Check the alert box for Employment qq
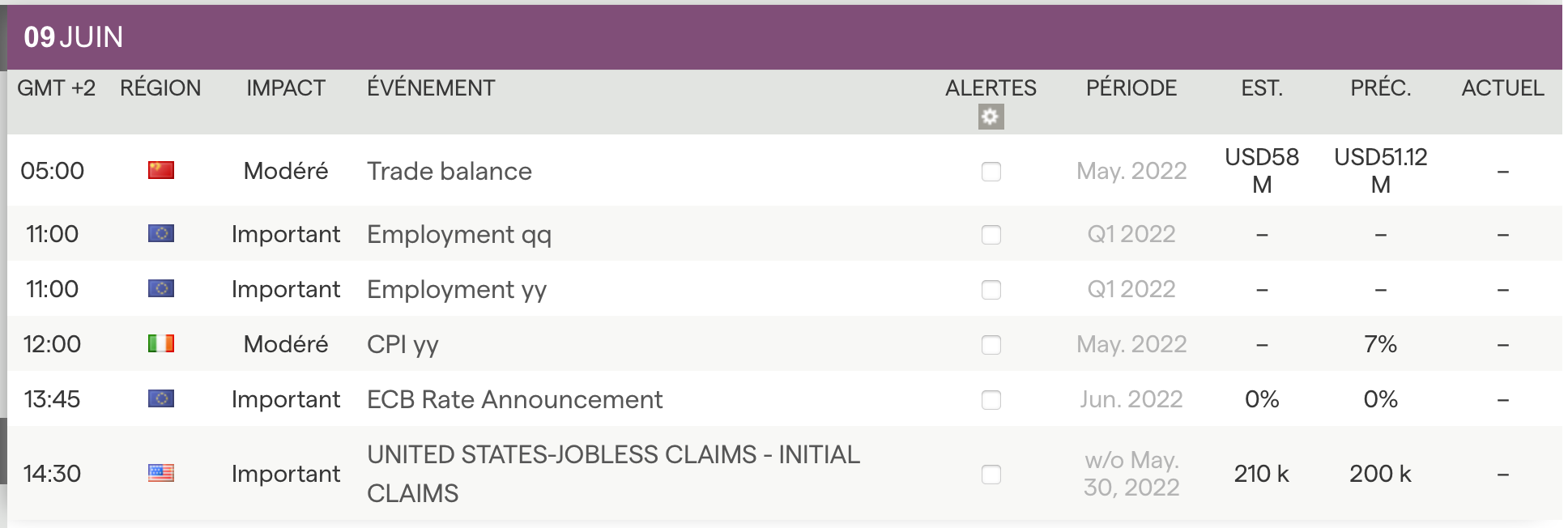 pyautogui.click(x=991, y=235)
